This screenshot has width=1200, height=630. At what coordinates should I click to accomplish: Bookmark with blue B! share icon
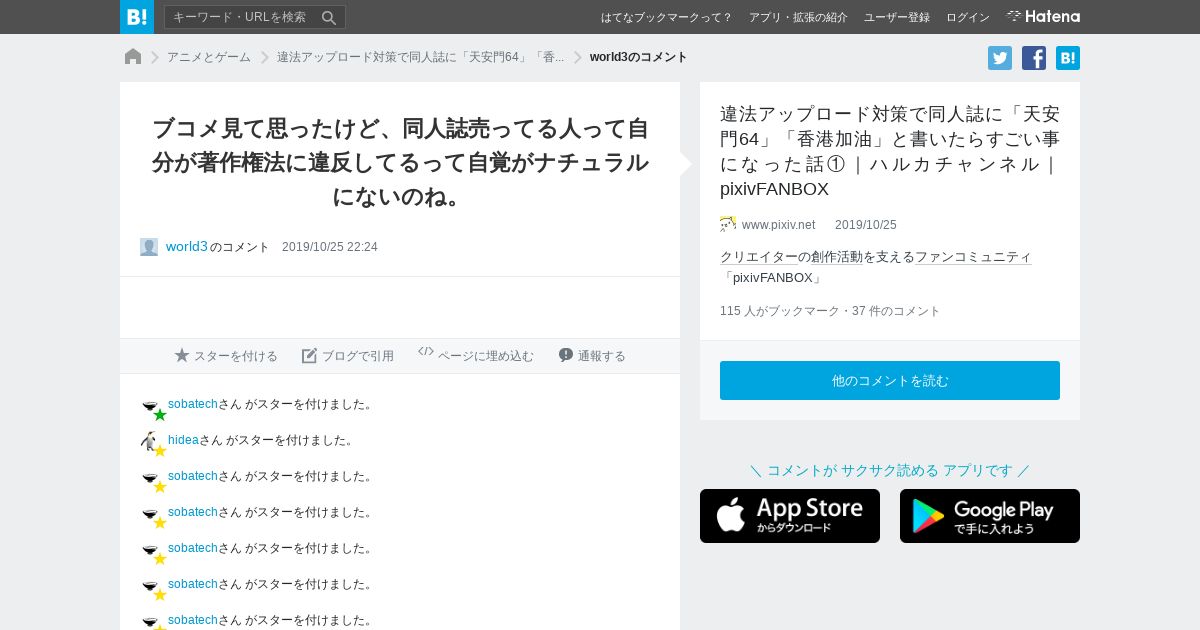1068,58
